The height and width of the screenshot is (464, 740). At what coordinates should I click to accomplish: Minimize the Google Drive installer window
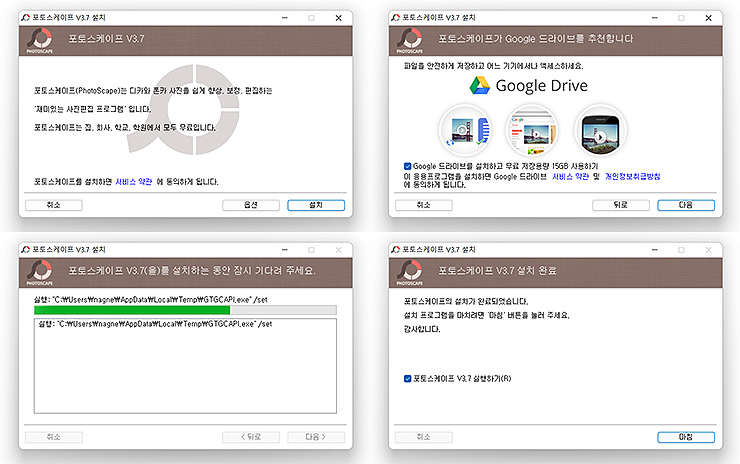click(655, 18)
